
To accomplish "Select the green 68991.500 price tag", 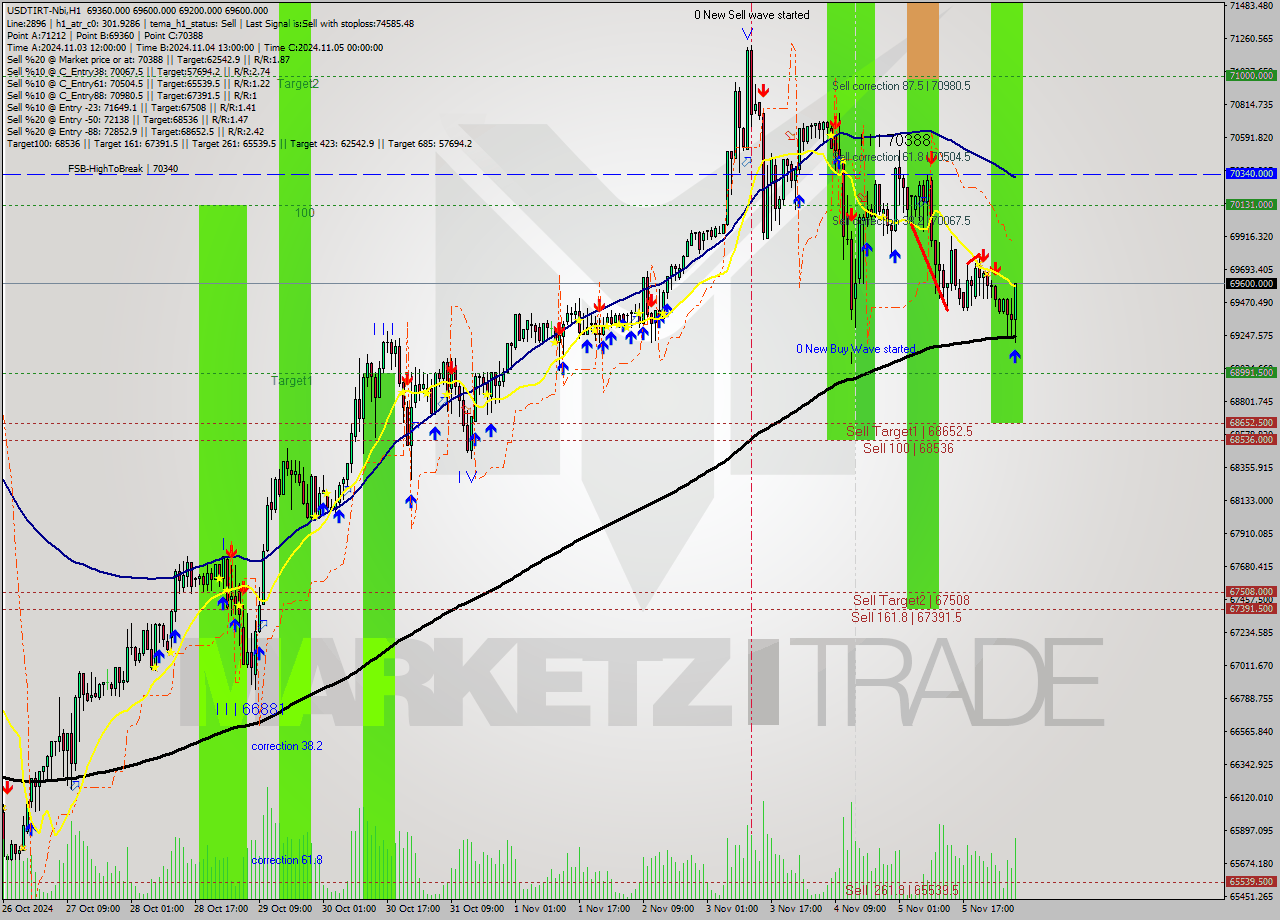I will tap(1250, 372).
